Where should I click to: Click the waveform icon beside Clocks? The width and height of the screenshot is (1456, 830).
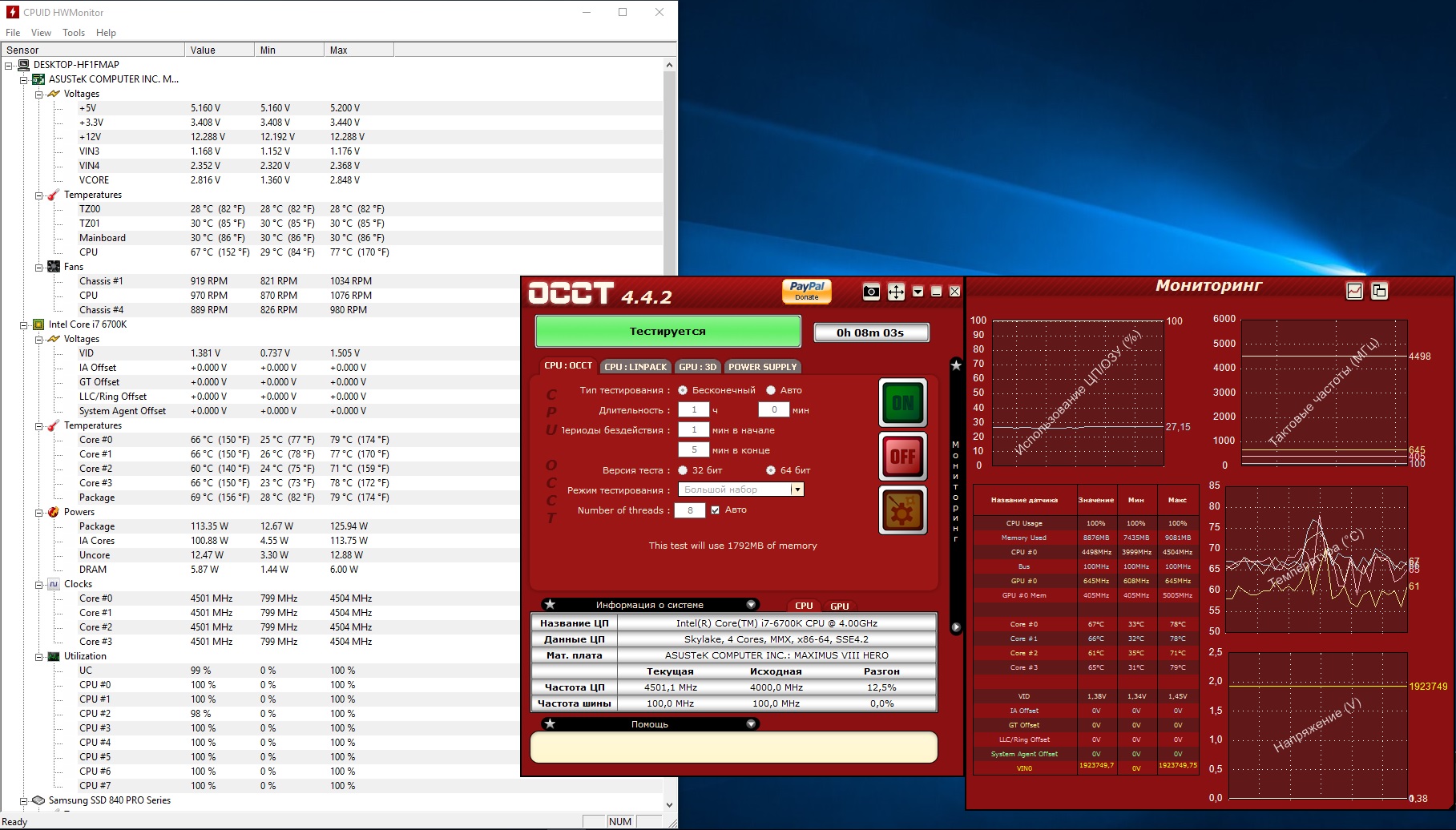click(54, 584)
